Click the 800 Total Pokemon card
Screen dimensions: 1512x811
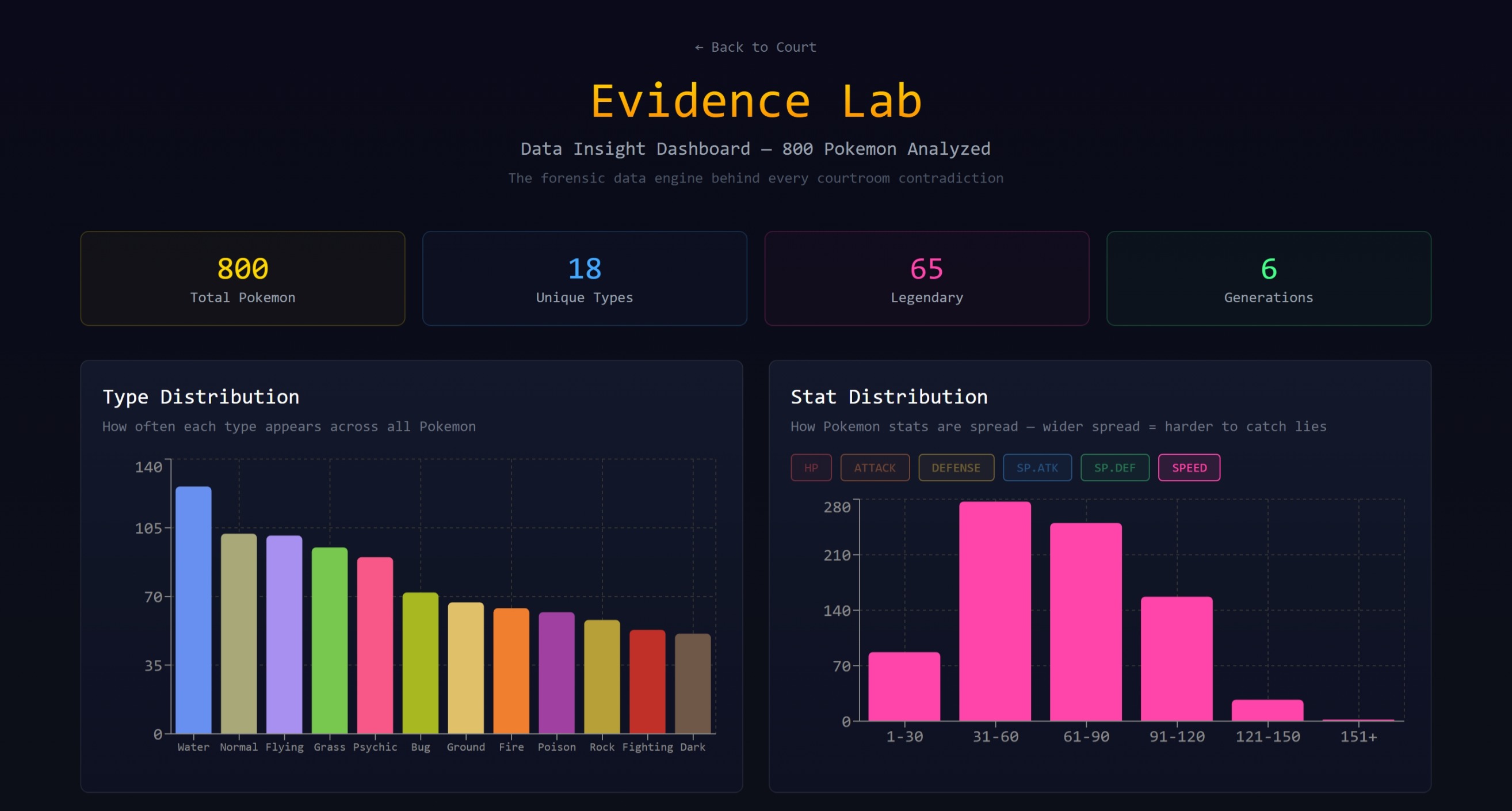click(242, 279)
